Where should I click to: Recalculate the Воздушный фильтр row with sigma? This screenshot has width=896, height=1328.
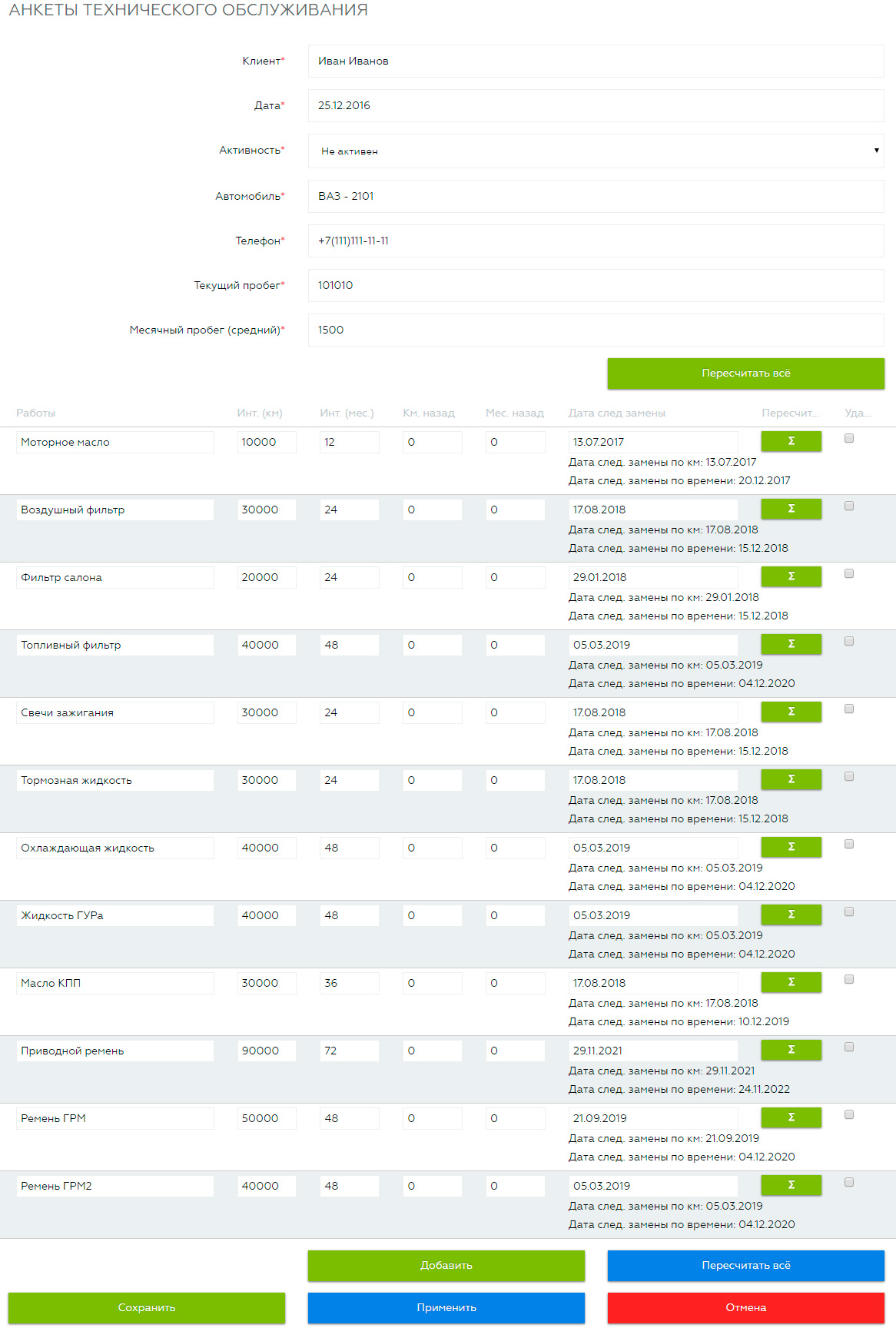click(791, 509)
